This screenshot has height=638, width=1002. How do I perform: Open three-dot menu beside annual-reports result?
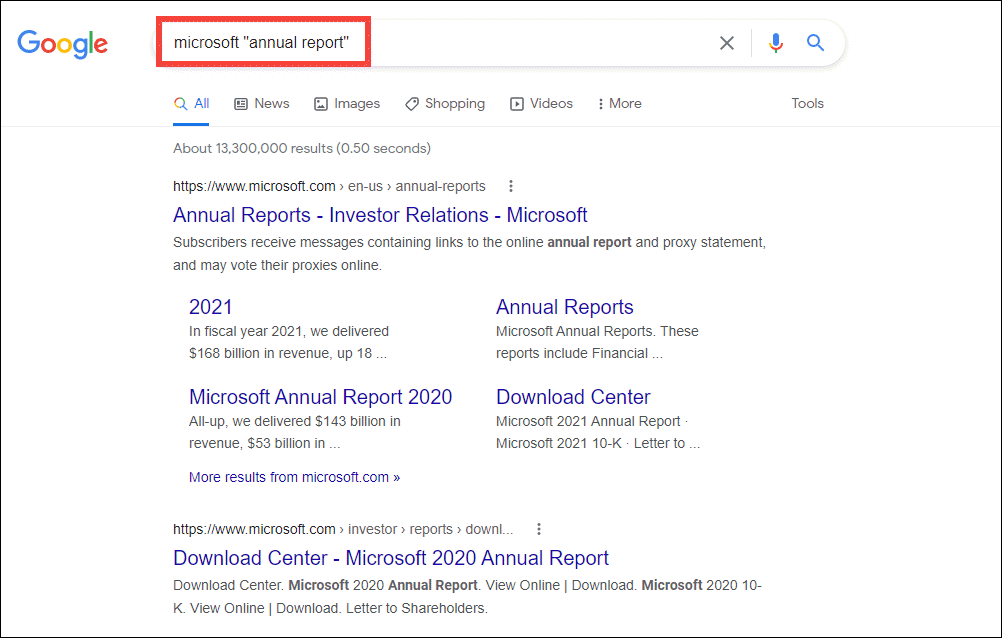tap(511, 186)
